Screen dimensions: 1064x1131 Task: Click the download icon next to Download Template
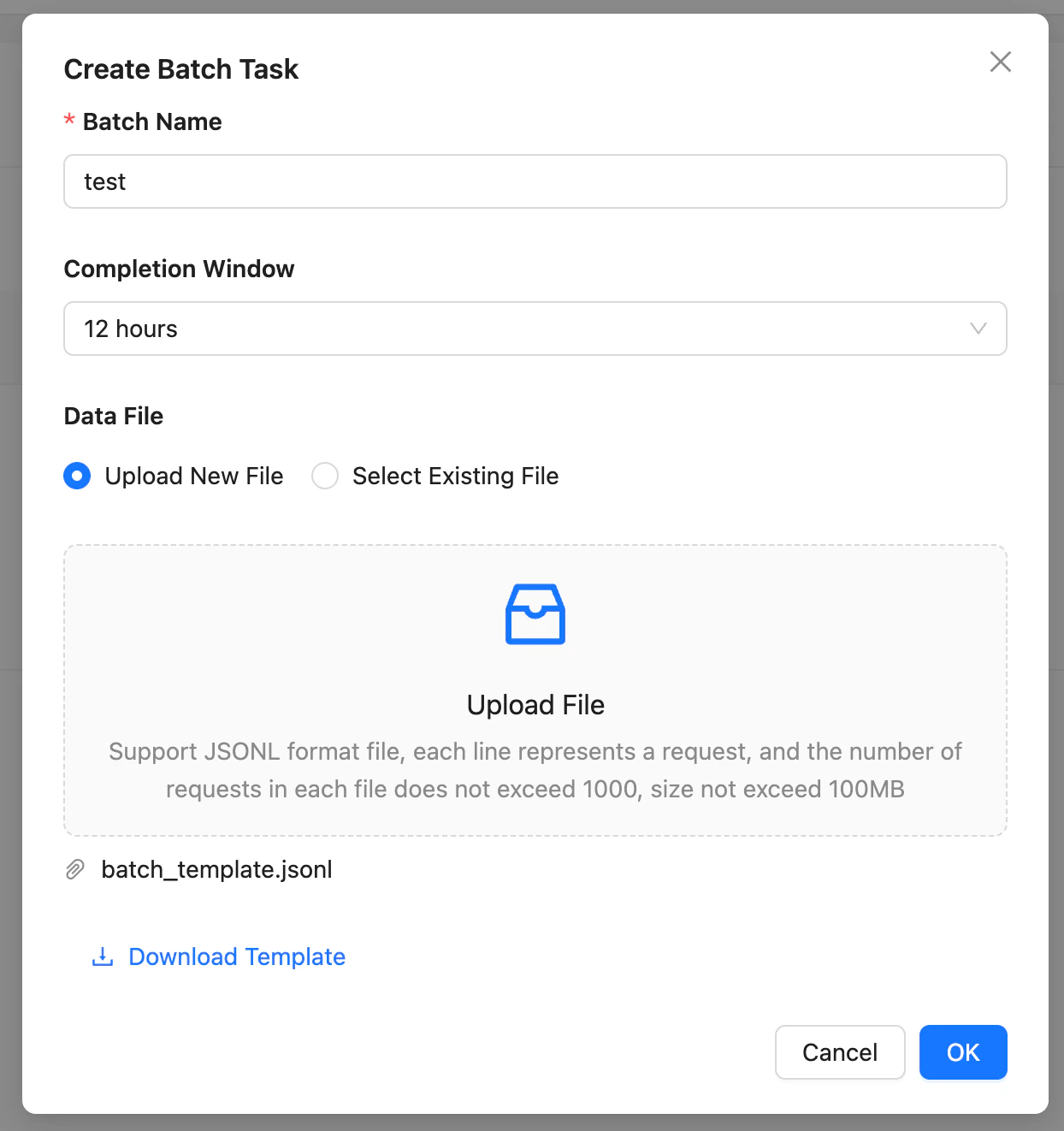click(103, 956)
